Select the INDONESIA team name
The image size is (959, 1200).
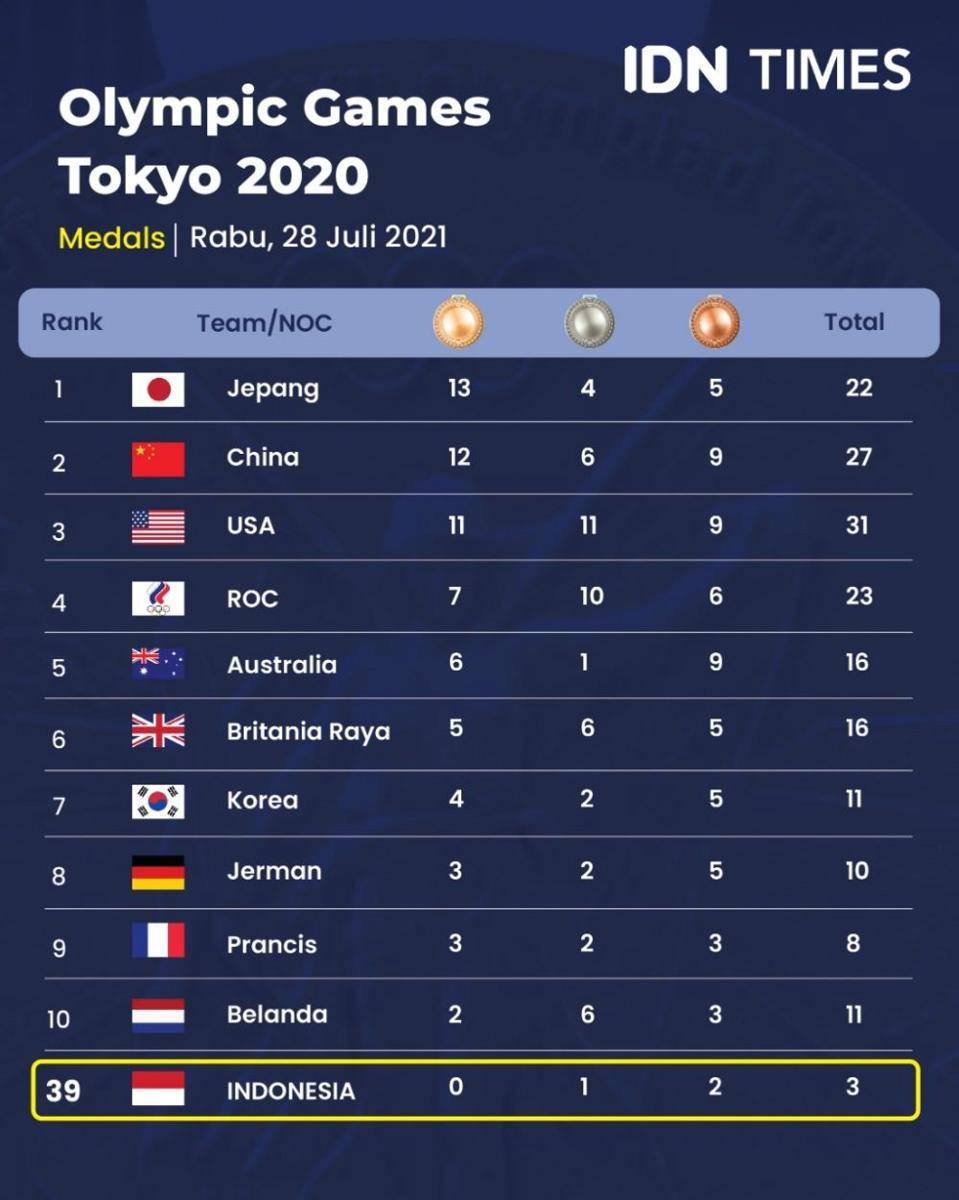pyautogui.click(x=291, y=1091)
